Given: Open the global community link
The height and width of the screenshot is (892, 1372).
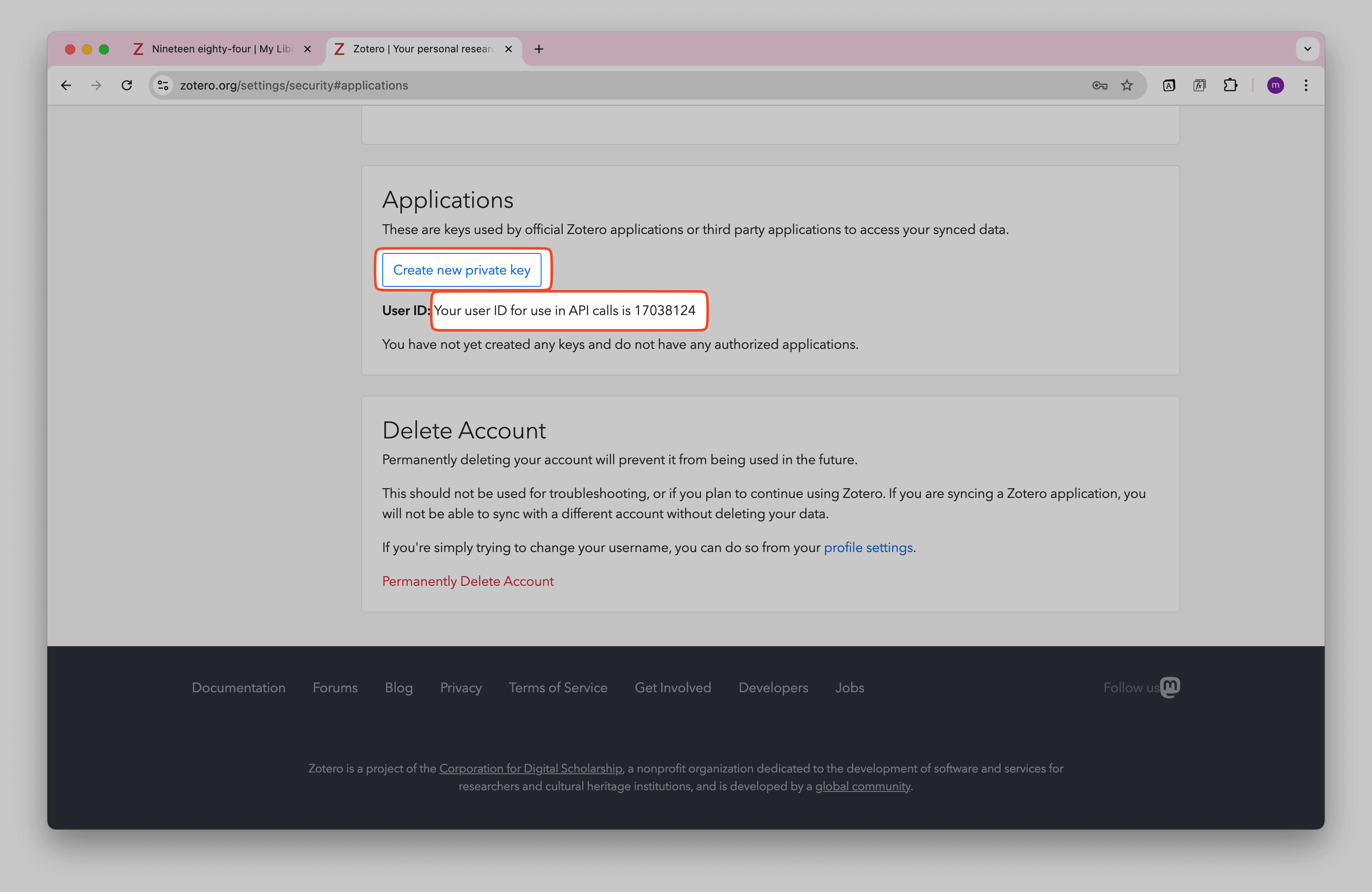Looking at the screenshot, I should (x=863, y=786).
